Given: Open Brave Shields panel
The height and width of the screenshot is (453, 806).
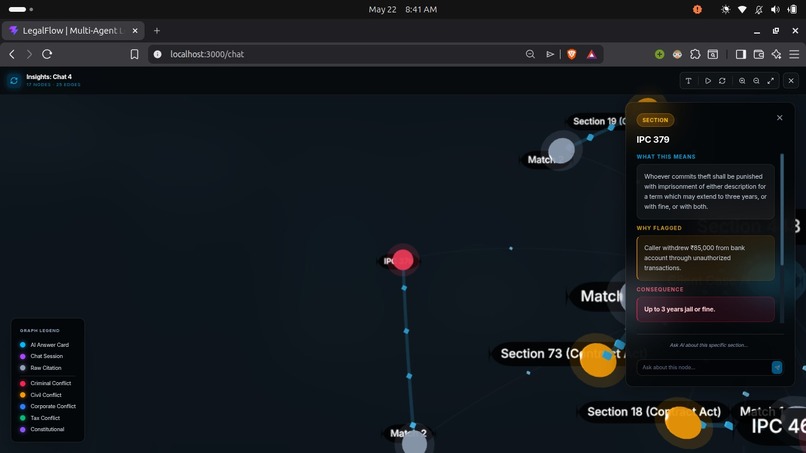Looking at the screenshot, I should click(x=572, y=54).
